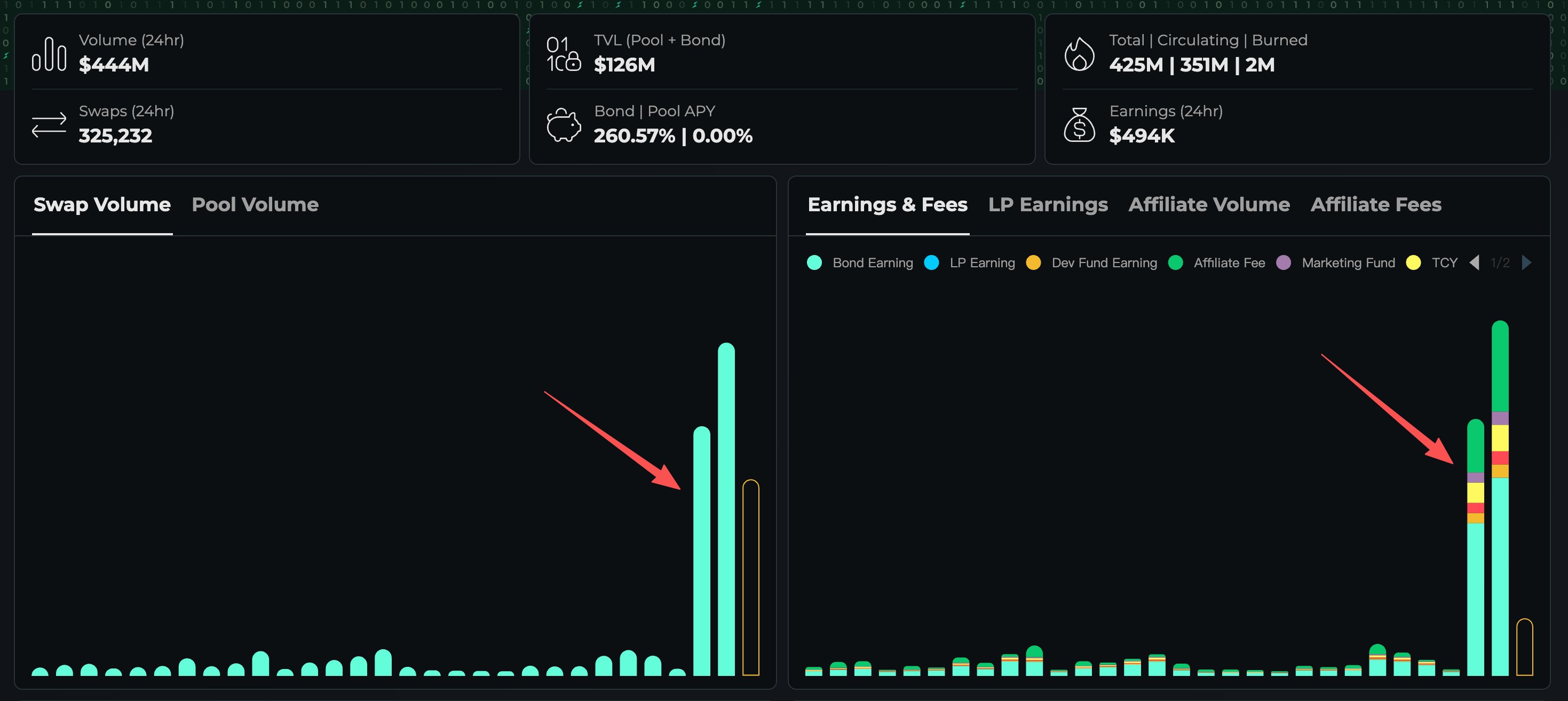Show next legend page arrow
The width and height of the screenshot is (1568, 701).
pos(1526,262)
